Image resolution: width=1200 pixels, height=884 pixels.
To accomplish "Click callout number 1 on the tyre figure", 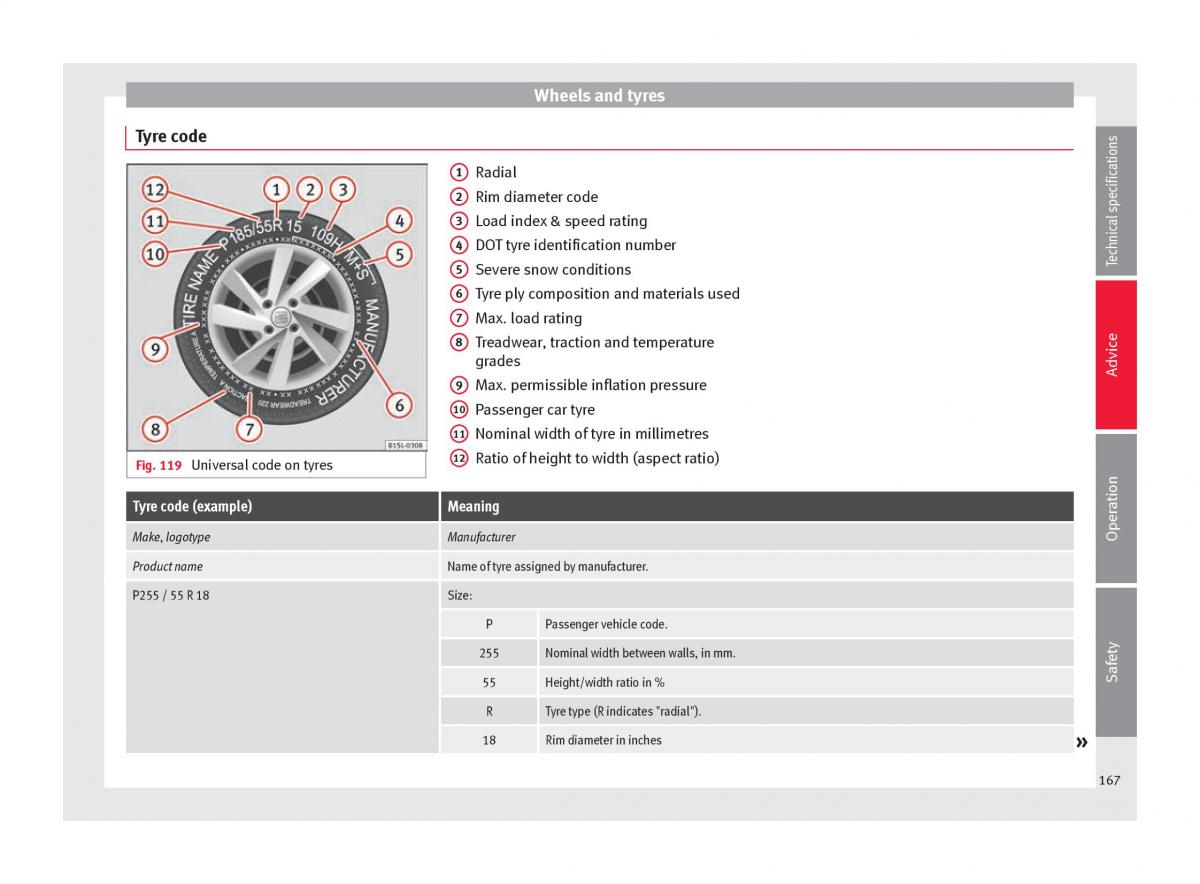I will pos(277,189).
